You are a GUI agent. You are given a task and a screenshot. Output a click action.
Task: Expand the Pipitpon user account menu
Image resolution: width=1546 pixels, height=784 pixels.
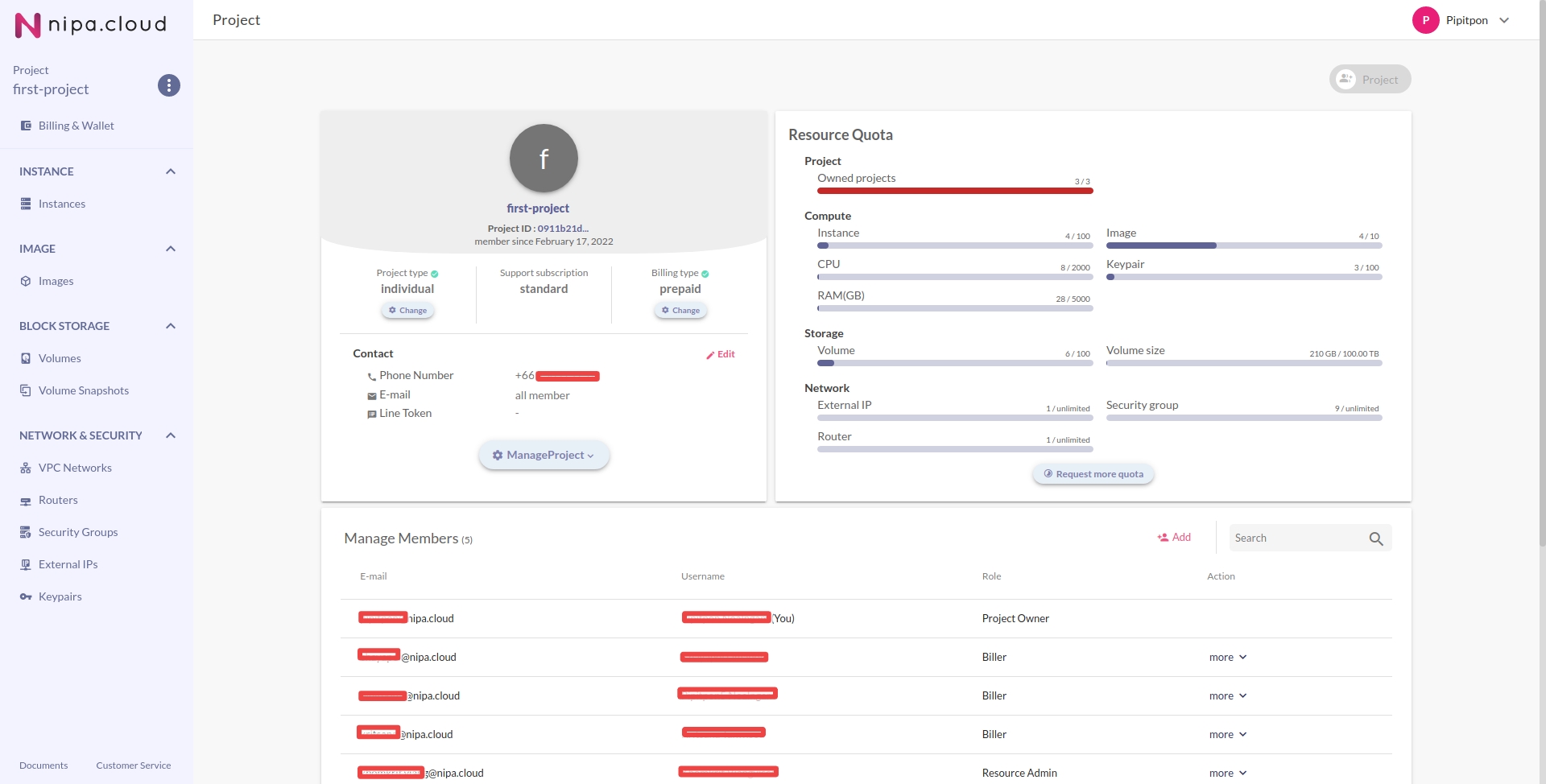1503,20
